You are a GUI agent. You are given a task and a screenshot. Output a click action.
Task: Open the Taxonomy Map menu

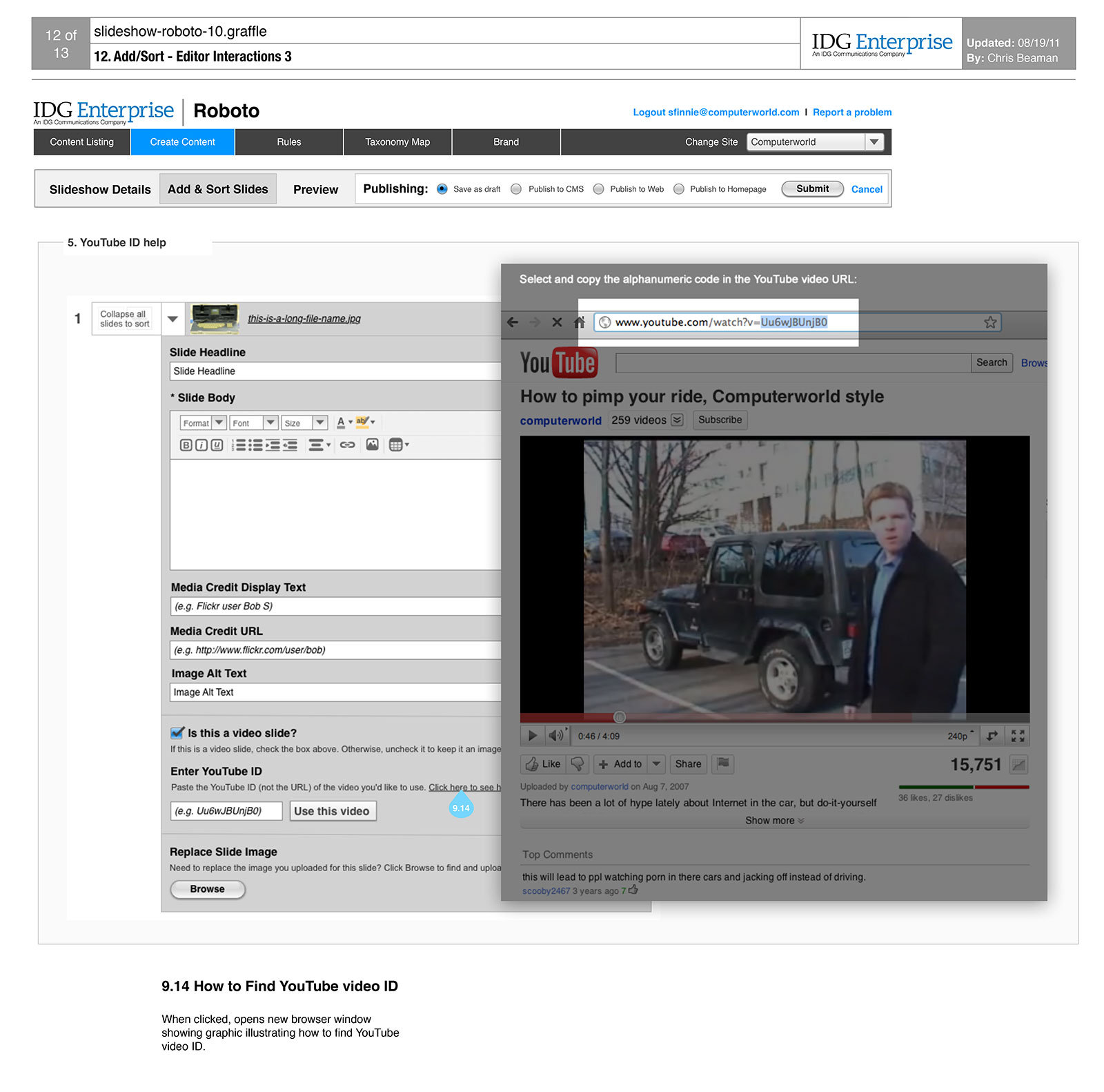[397, 142]
